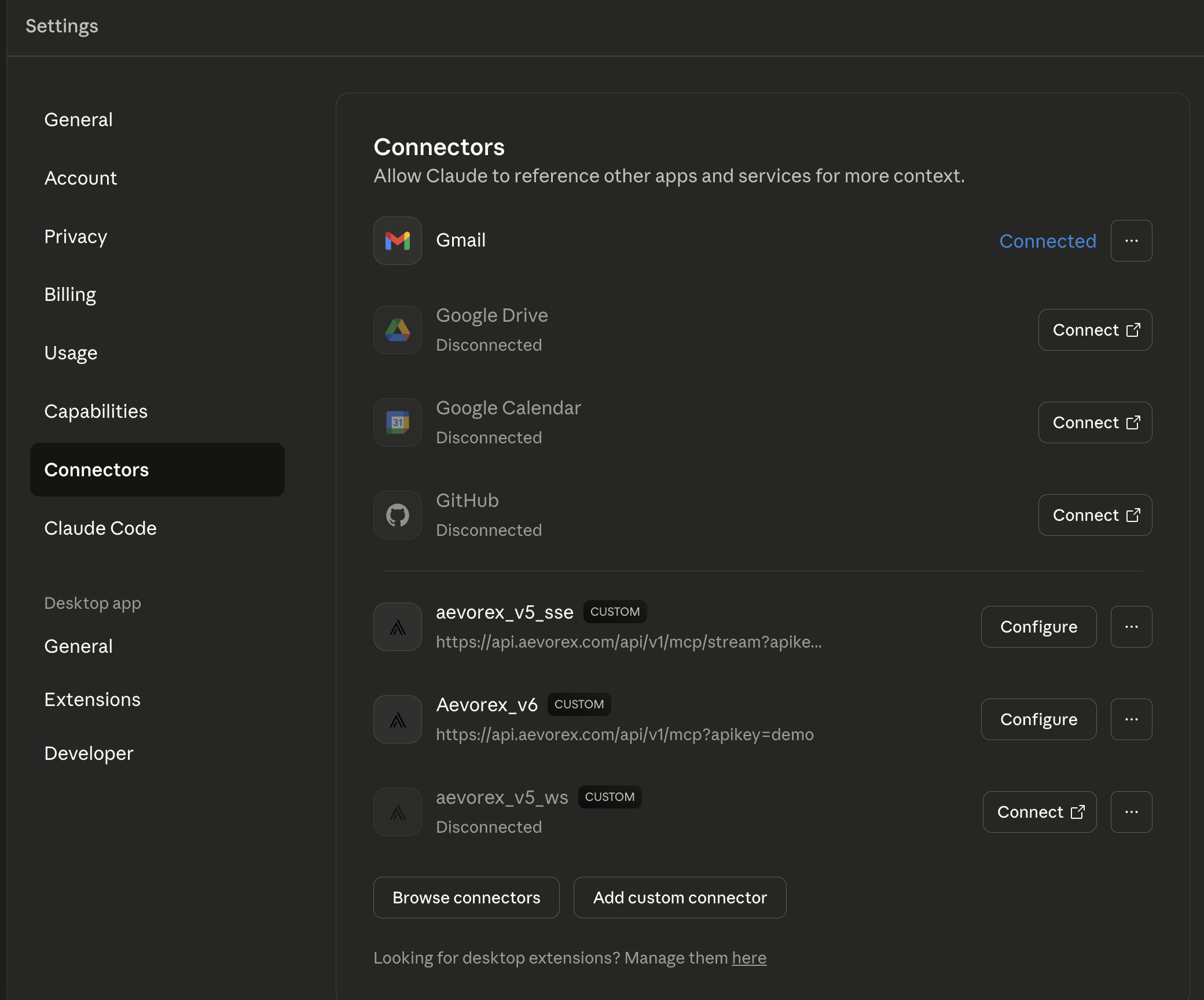Open Developer settings under Desktop app
Screen dimensions: 1204x1000
(88, 753)
